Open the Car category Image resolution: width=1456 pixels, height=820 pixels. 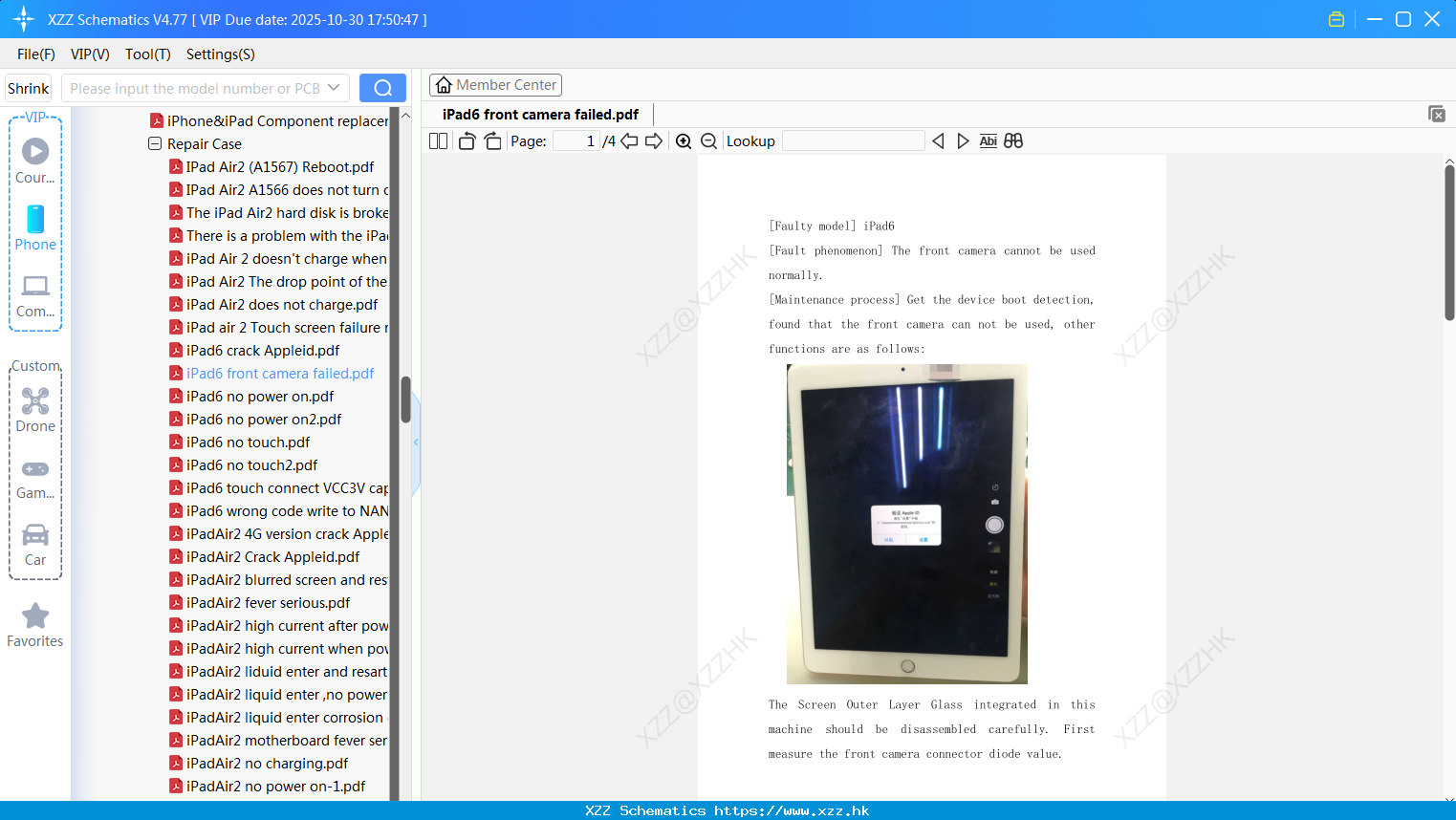(35, 545)
